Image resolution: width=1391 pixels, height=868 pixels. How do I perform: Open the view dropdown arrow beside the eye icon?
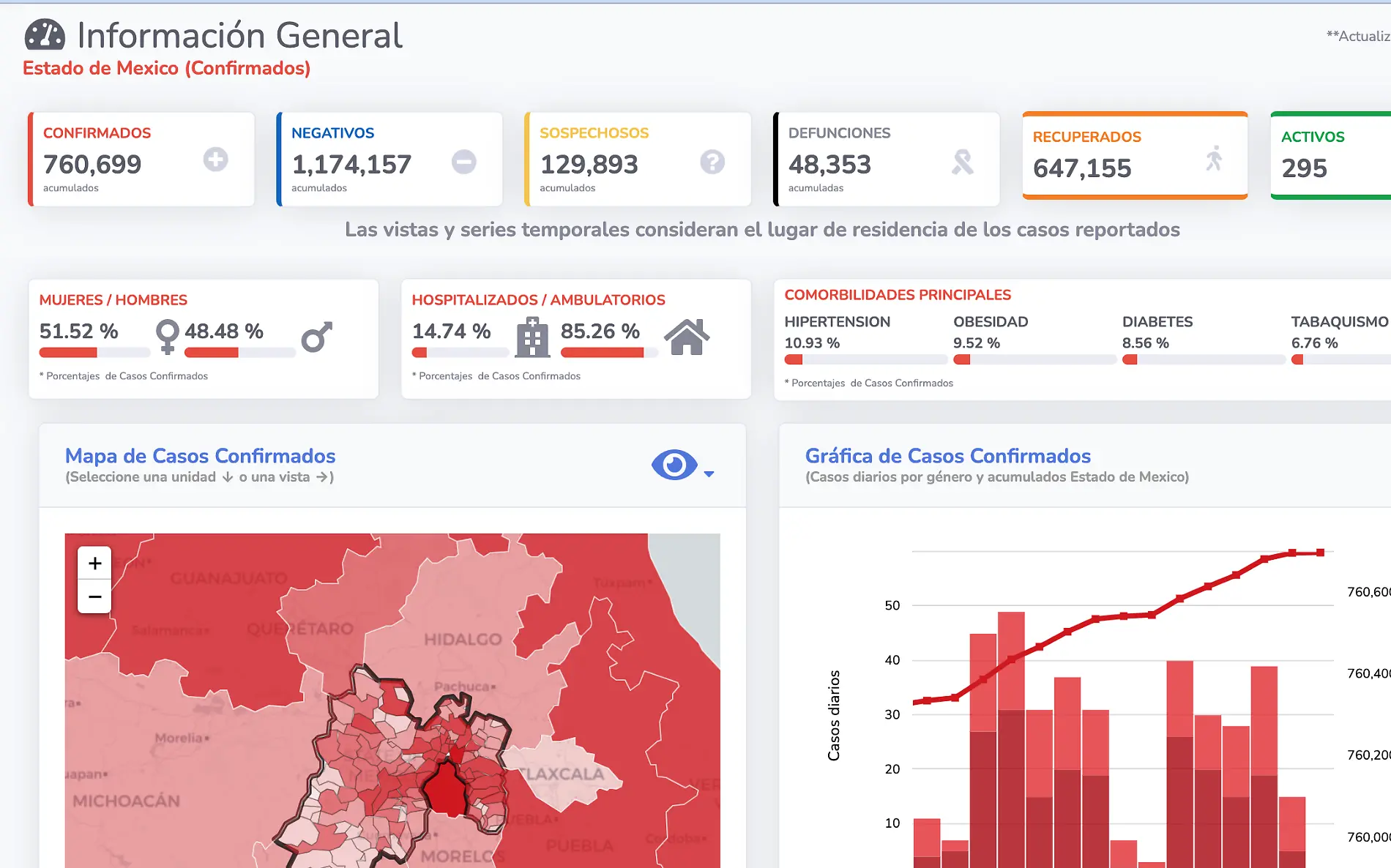coord(709,474)
